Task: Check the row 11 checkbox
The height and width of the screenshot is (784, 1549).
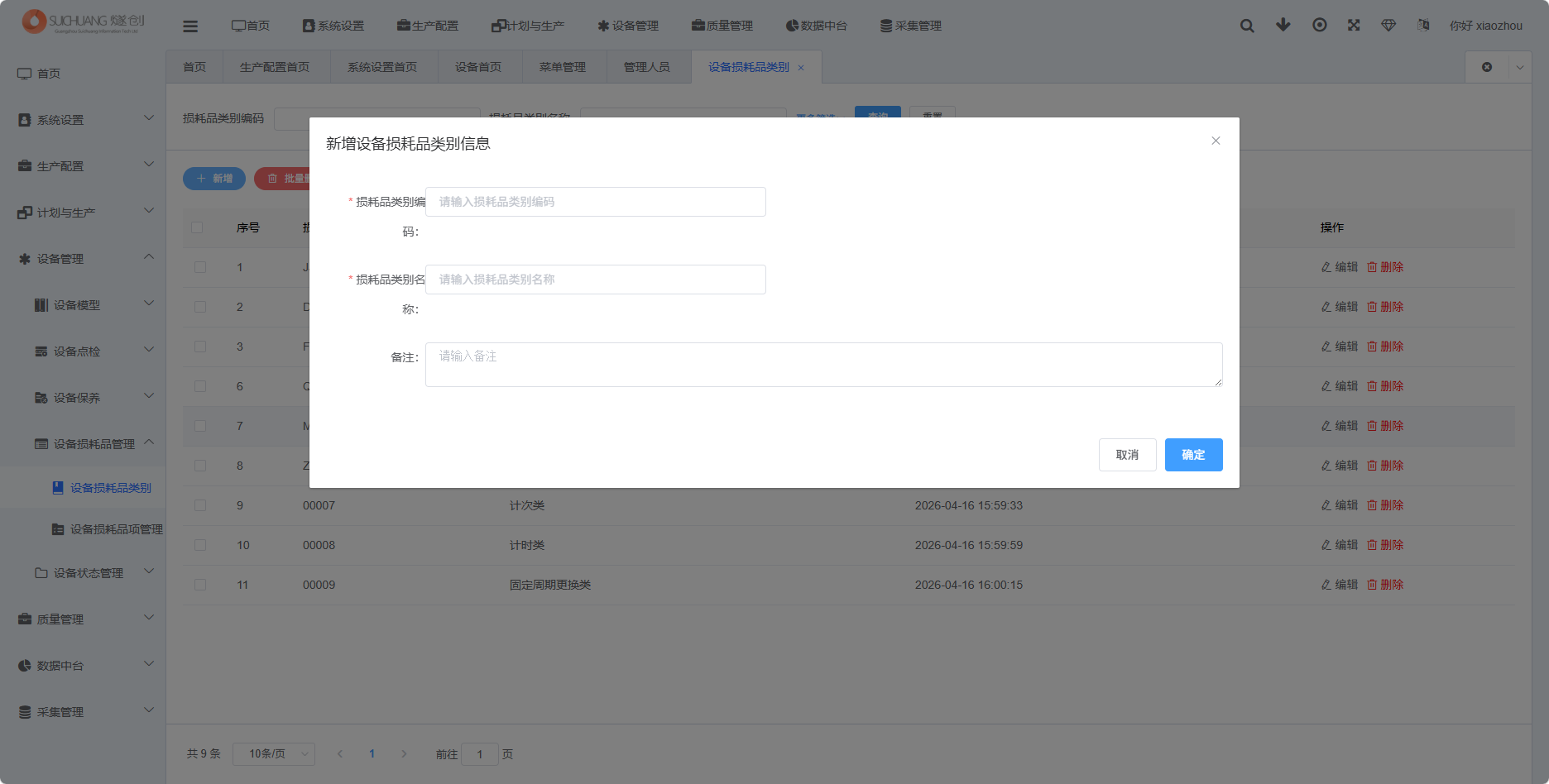Action: [200, 585]
